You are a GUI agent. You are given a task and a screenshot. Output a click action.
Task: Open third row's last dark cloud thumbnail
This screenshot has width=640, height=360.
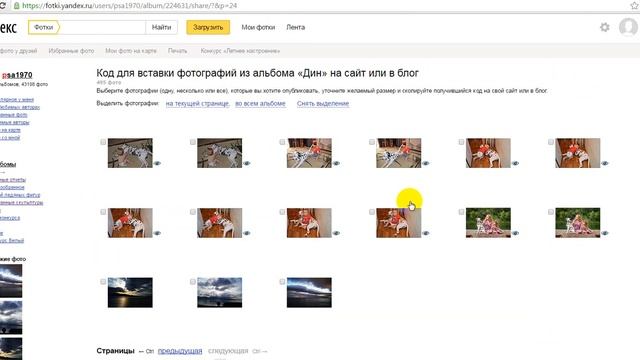pyautogui.click(x=309, y=293)
